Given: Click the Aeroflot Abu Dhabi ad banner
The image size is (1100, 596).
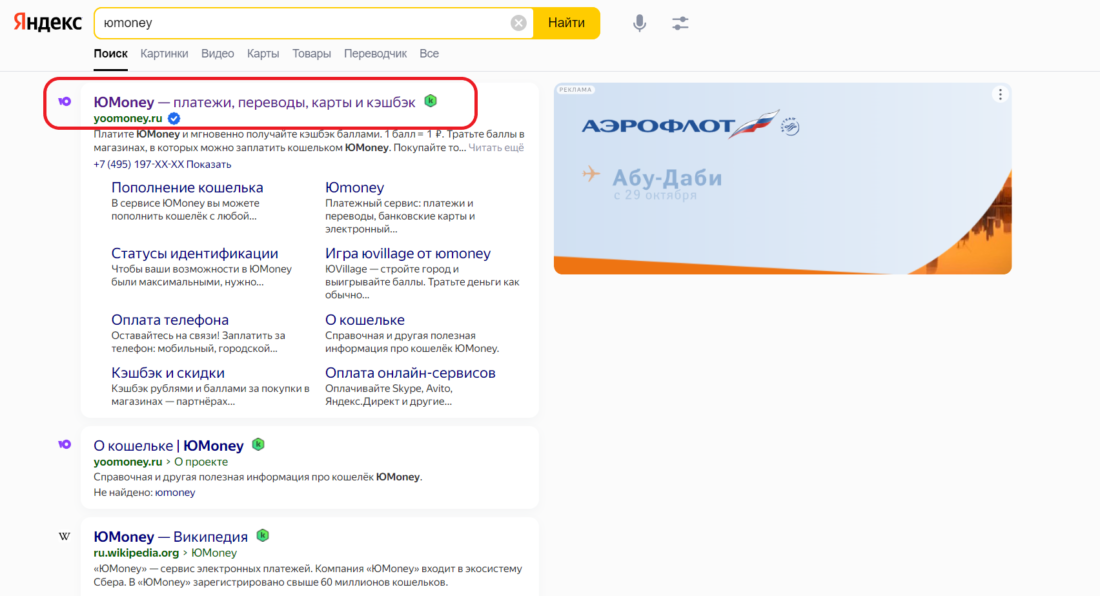Looking at the screenshot, I should click(782, 180).
